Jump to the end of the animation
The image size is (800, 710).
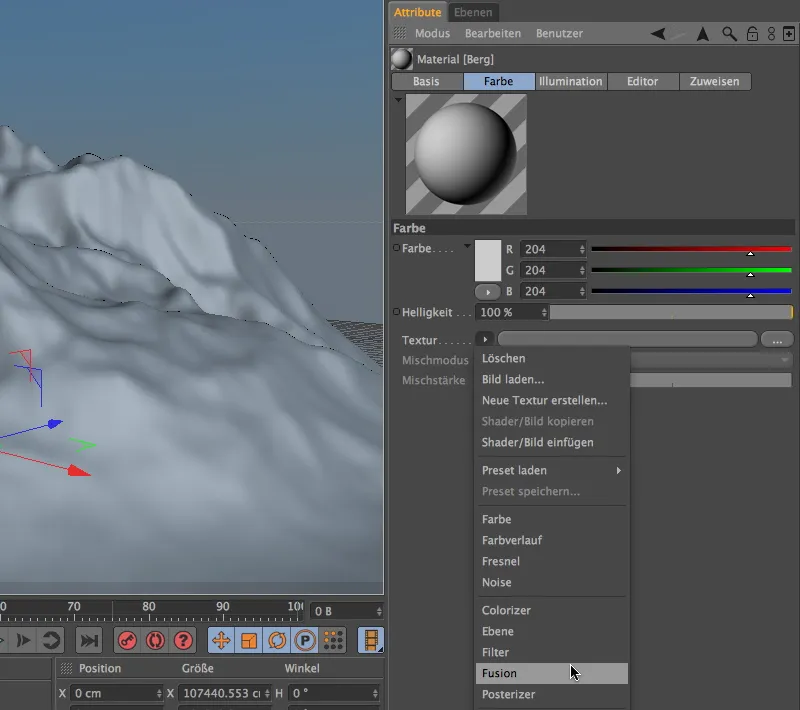(89, 641)
